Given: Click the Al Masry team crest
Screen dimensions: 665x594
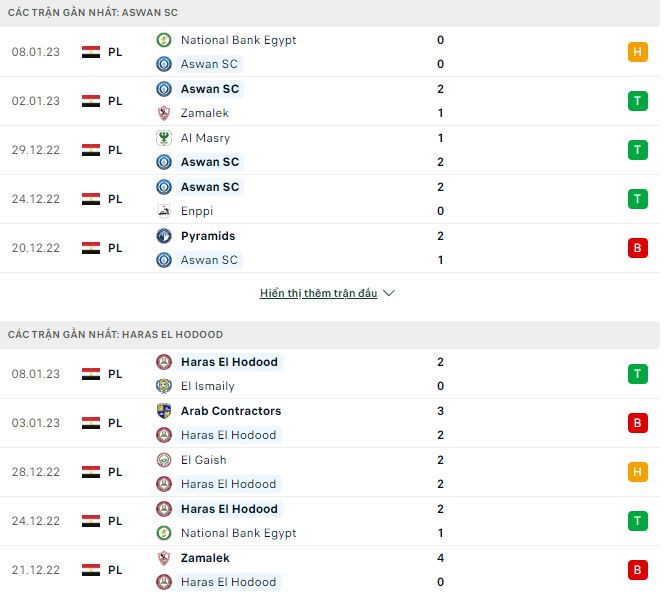Looking at the screenshot, I should (x=164, y=138).
